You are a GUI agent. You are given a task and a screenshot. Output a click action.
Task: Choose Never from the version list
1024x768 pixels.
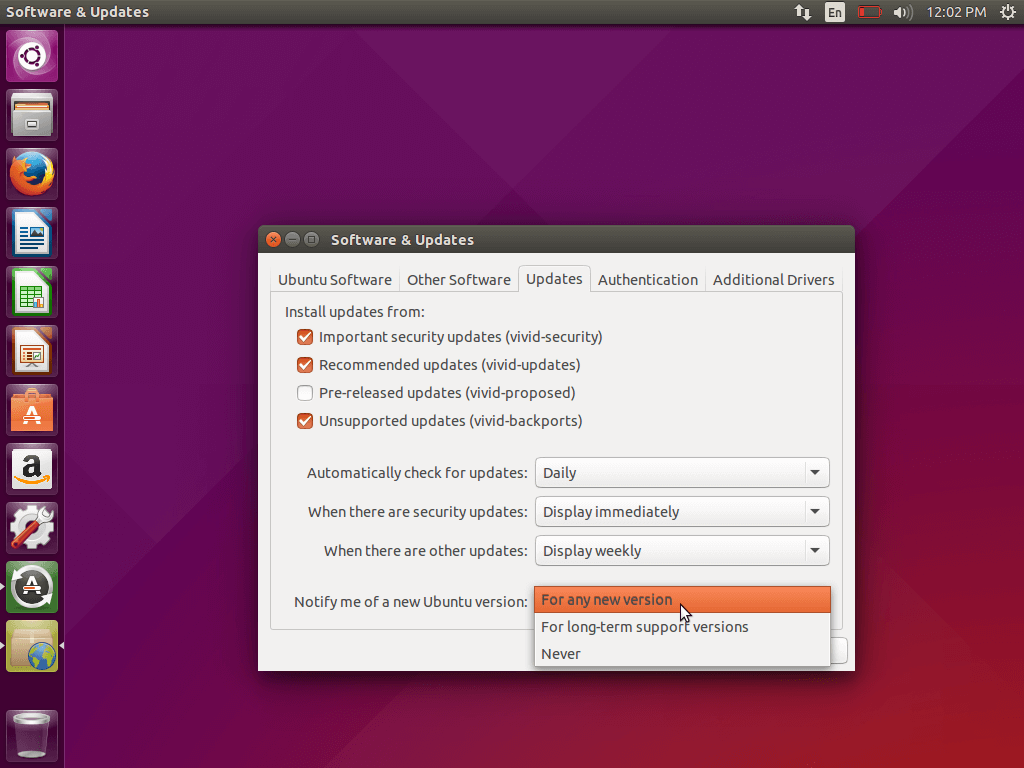click(561, 654)
